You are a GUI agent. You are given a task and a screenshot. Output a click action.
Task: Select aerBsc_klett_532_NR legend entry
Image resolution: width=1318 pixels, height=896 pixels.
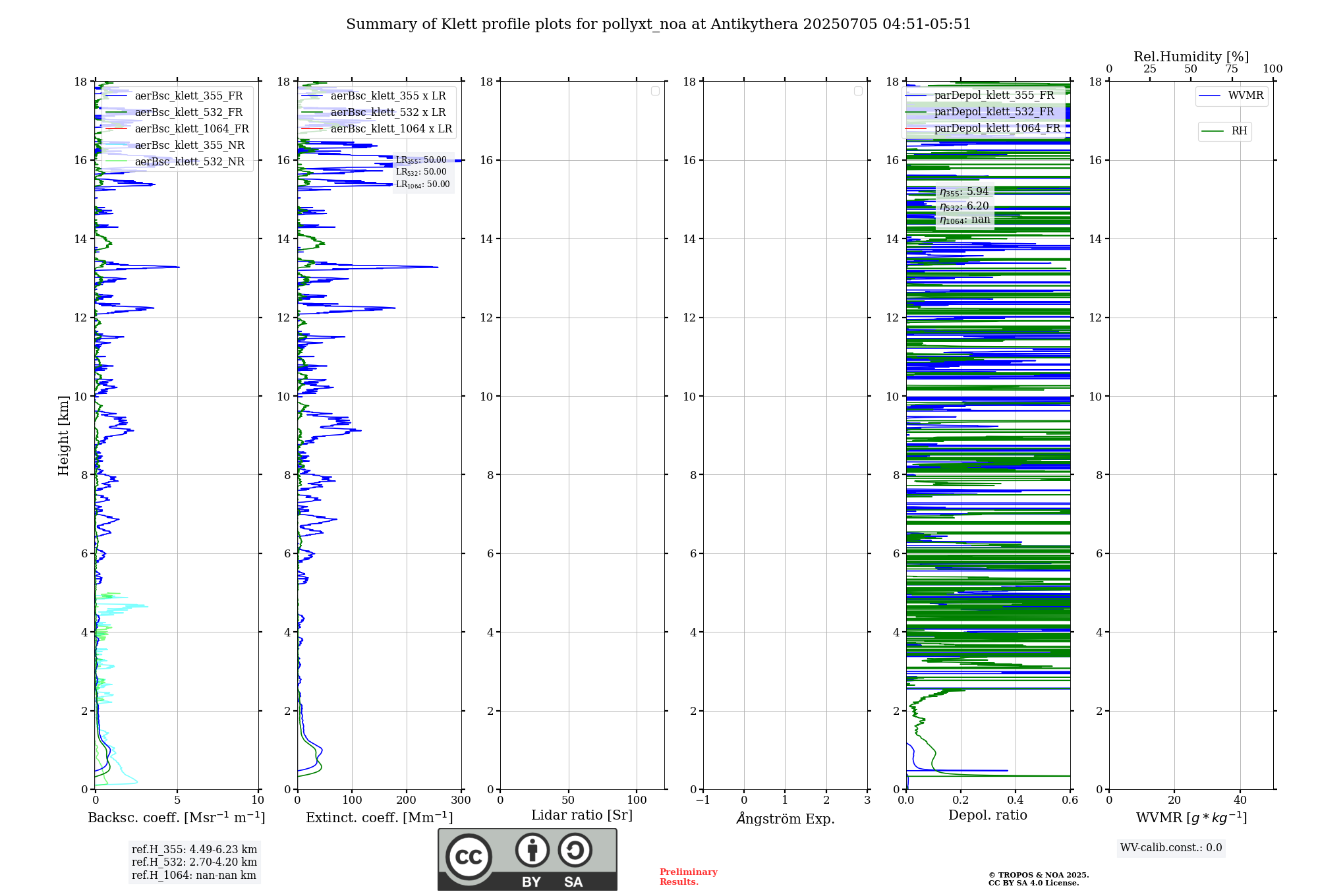tap(189, 162)
